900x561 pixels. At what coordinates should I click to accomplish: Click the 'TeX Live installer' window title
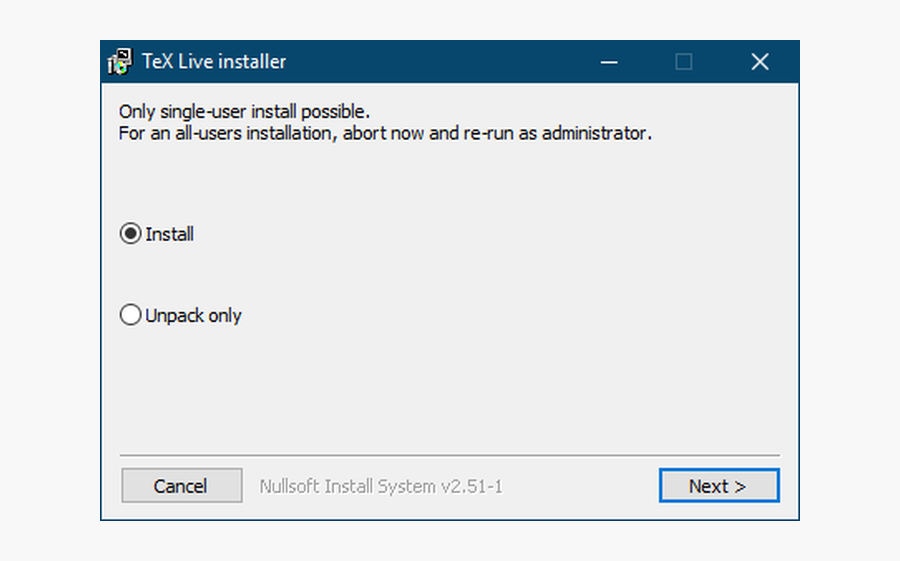[x=214, y=61]
